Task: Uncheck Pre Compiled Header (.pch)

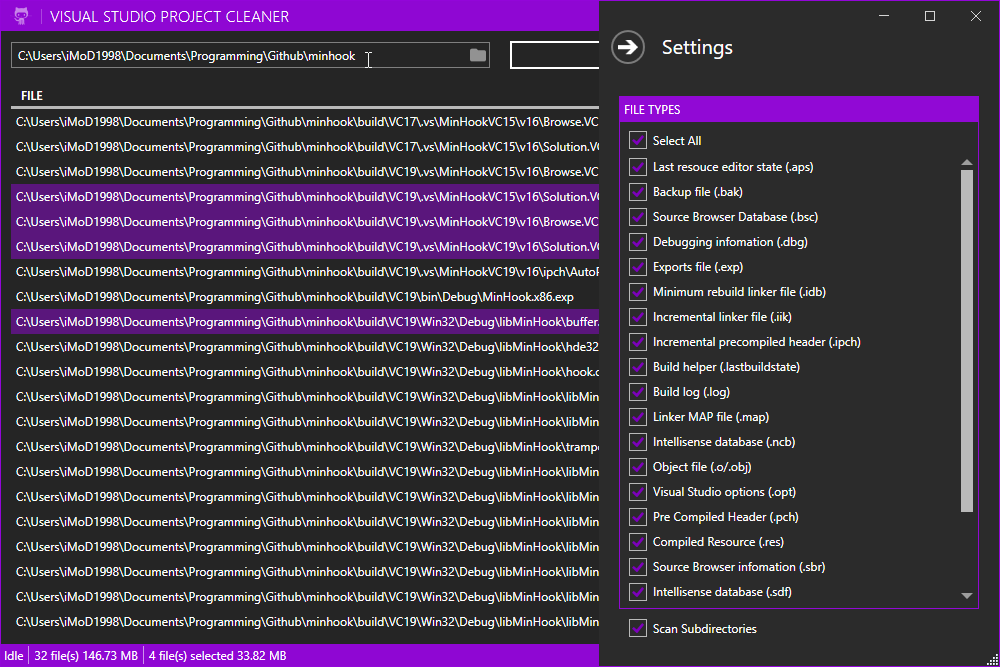Action: (x=638, y=517)
